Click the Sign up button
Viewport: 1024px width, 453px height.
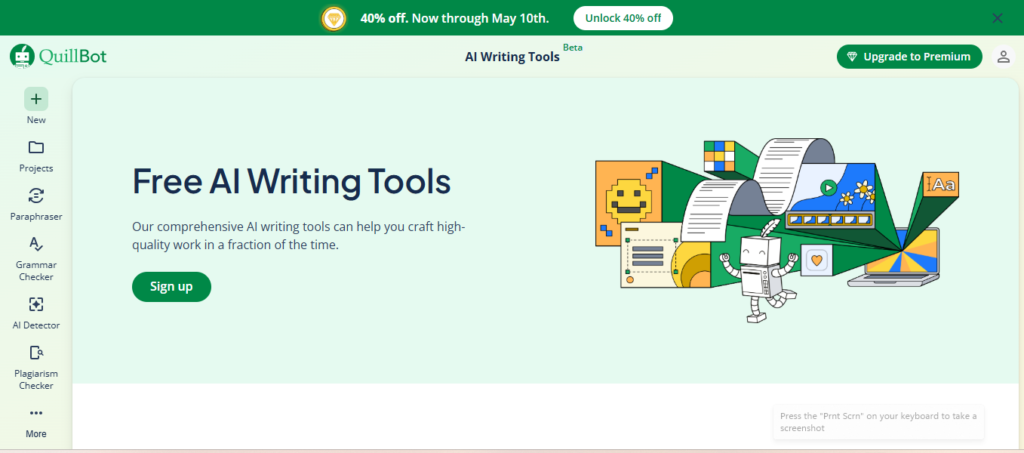click(x=172, y=287)
